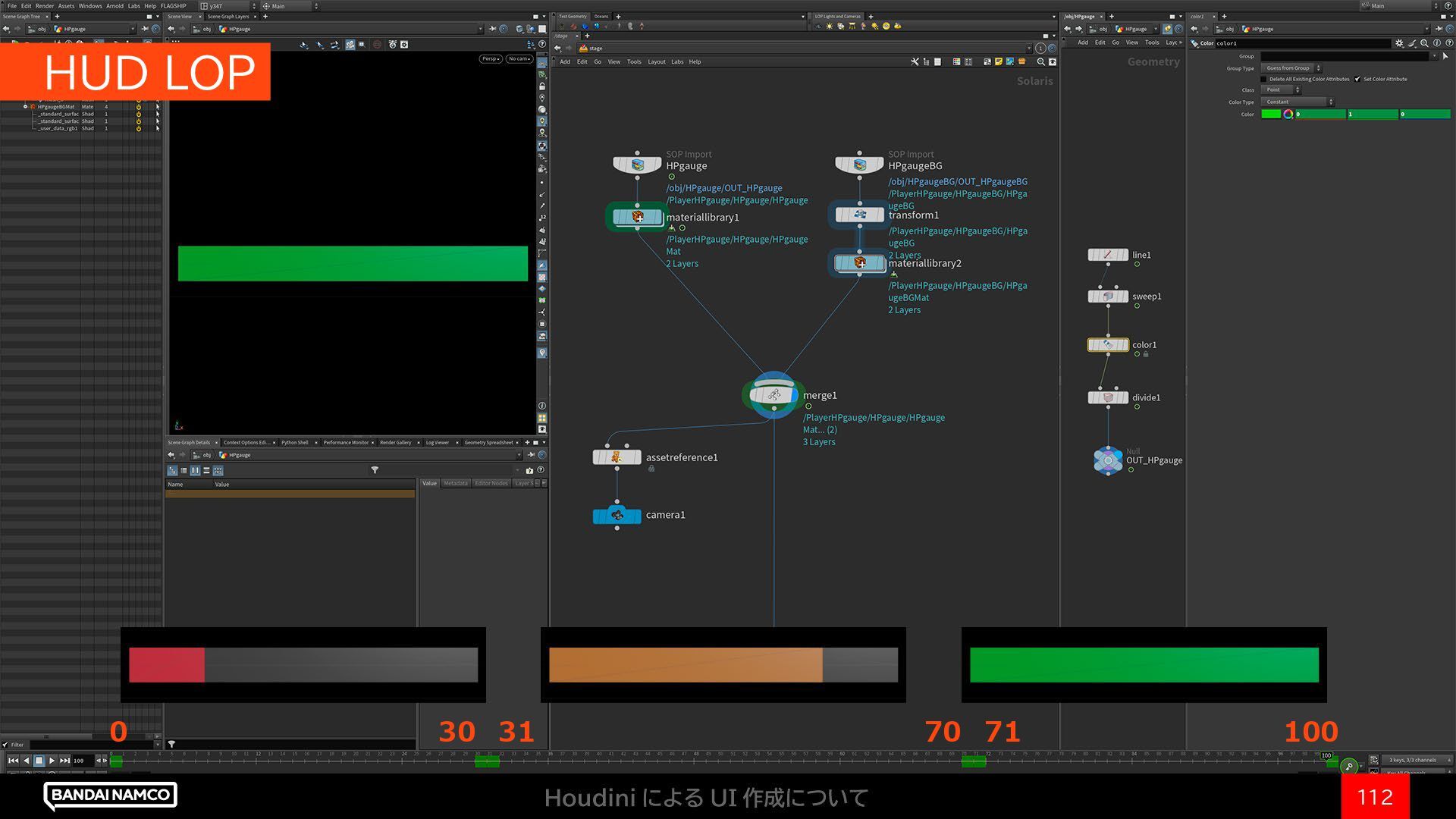
Task: Click the OUT_HPgauge null node icon
Action: pos(1108,460)
